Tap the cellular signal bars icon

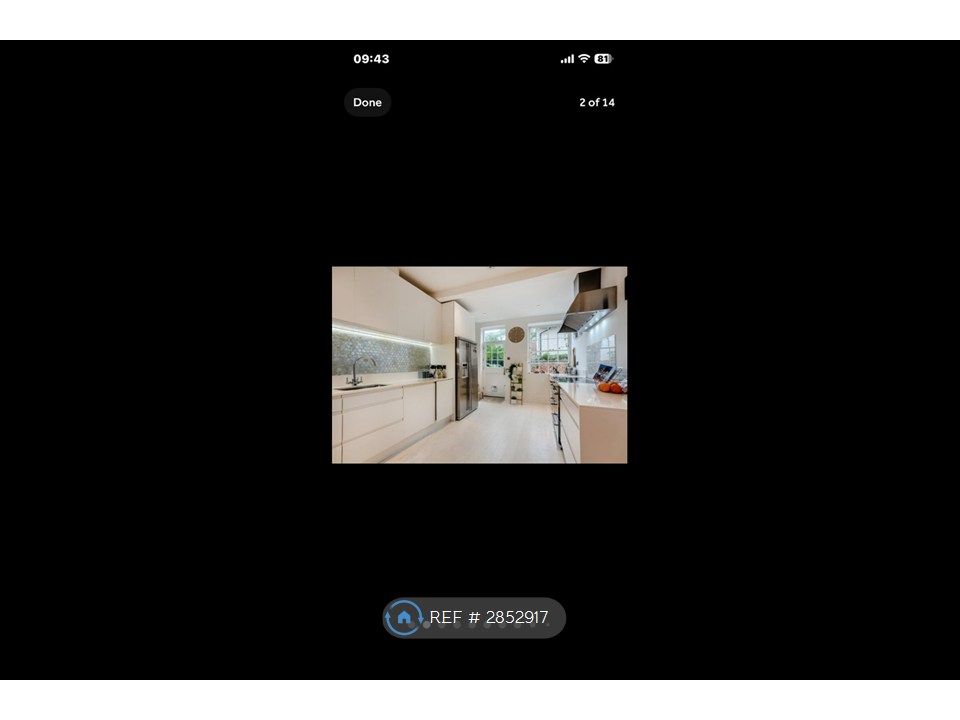[567, 59]
